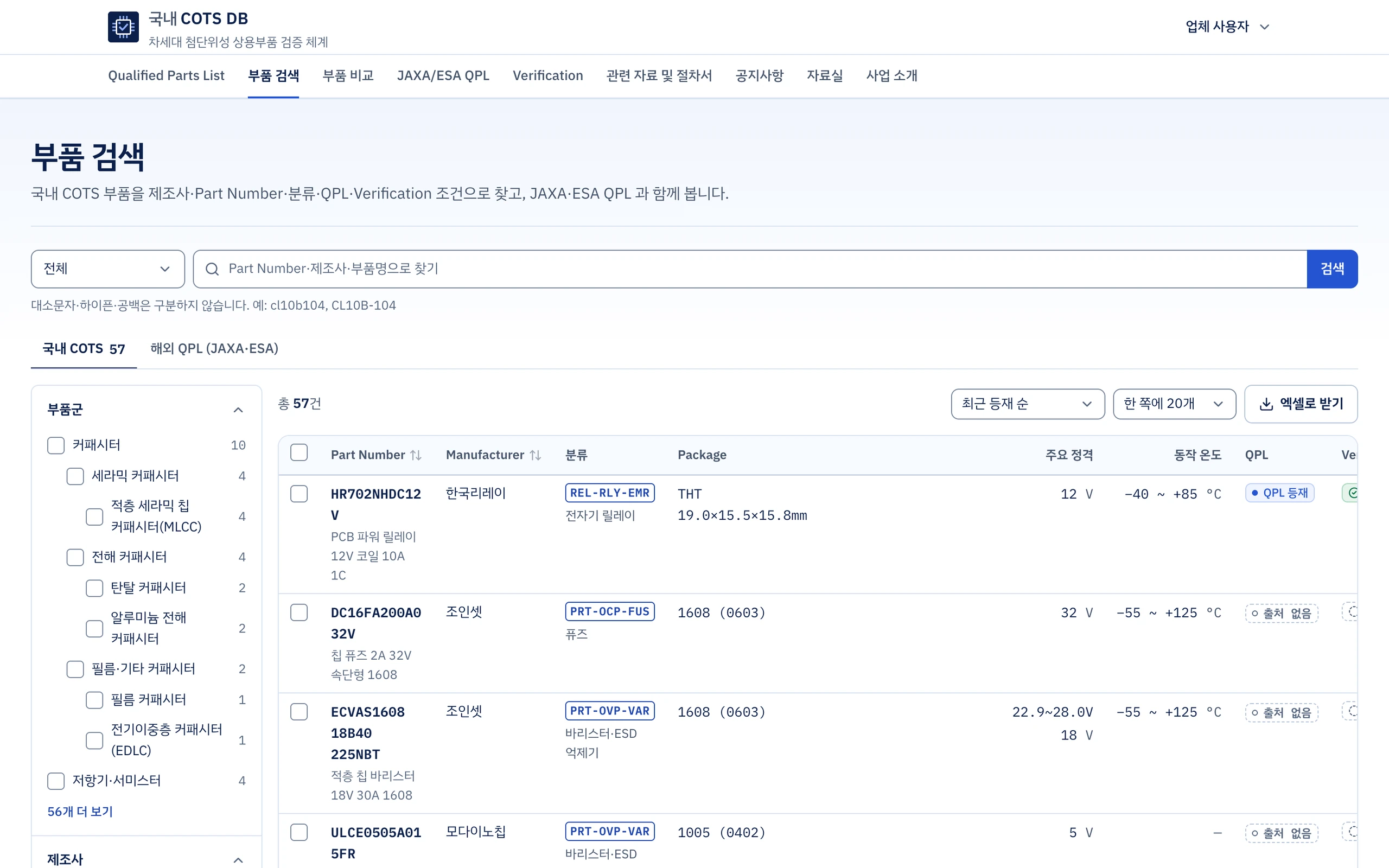
Task: Open the ECVAS160818B40225NBT part link
Action: tap(368, 733)
